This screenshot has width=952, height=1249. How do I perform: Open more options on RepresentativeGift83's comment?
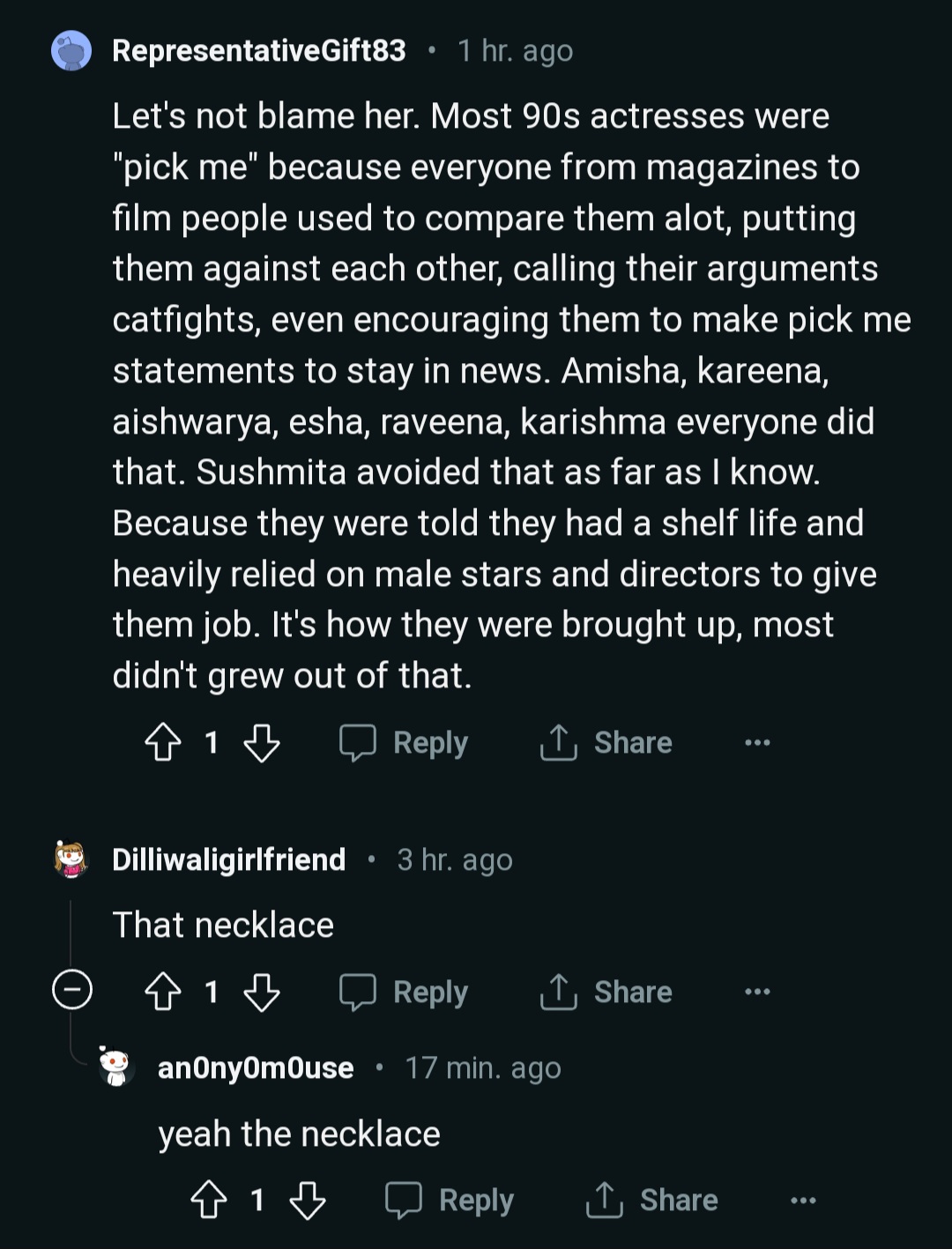[757, 742]
